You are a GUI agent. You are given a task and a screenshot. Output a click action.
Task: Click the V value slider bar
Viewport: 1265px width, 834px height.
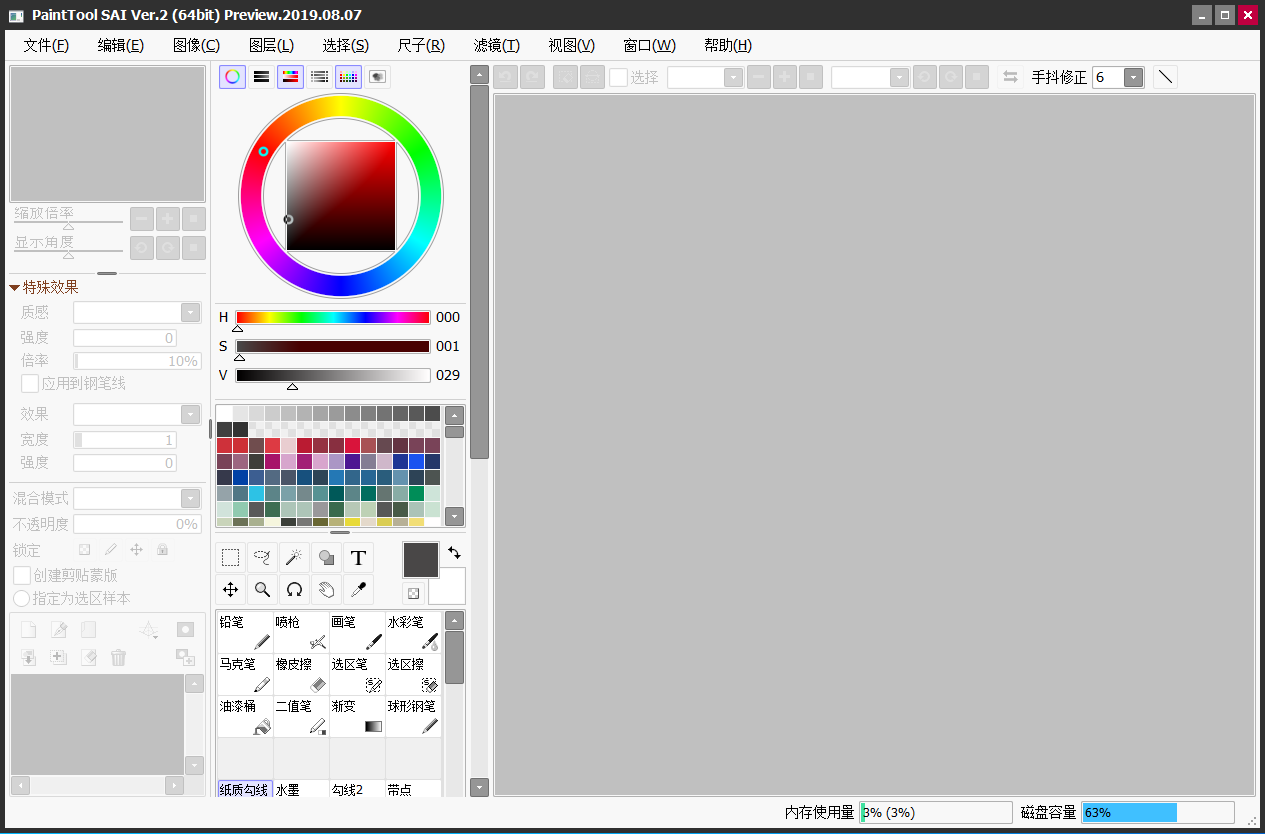tap(333, 375)
